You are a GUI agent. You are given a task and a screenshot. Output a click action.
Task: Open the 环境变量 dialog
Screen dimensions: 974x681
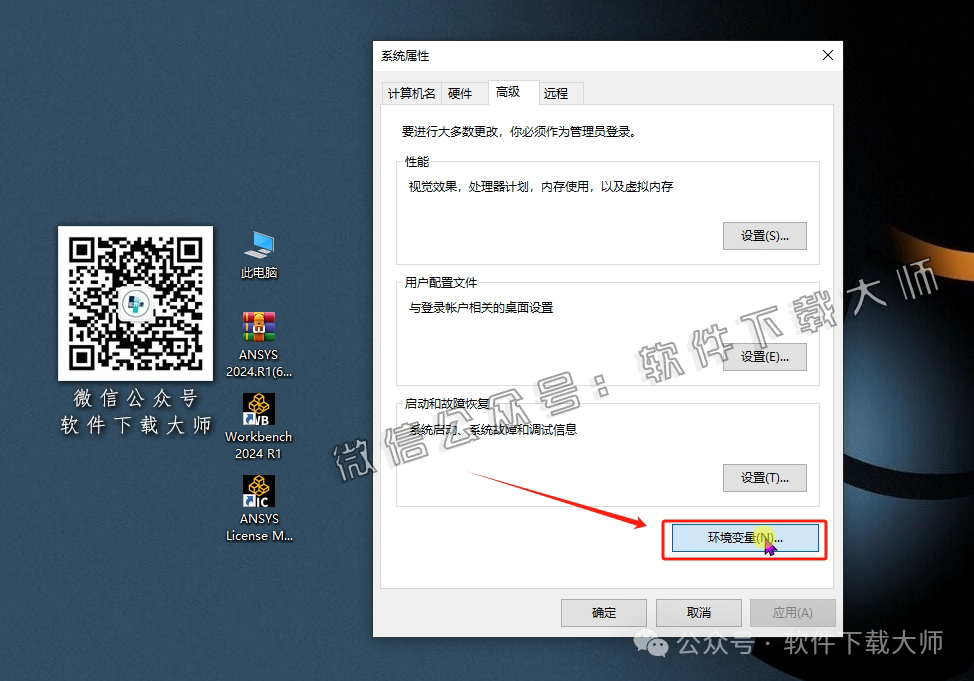click(x=744, y=538)
